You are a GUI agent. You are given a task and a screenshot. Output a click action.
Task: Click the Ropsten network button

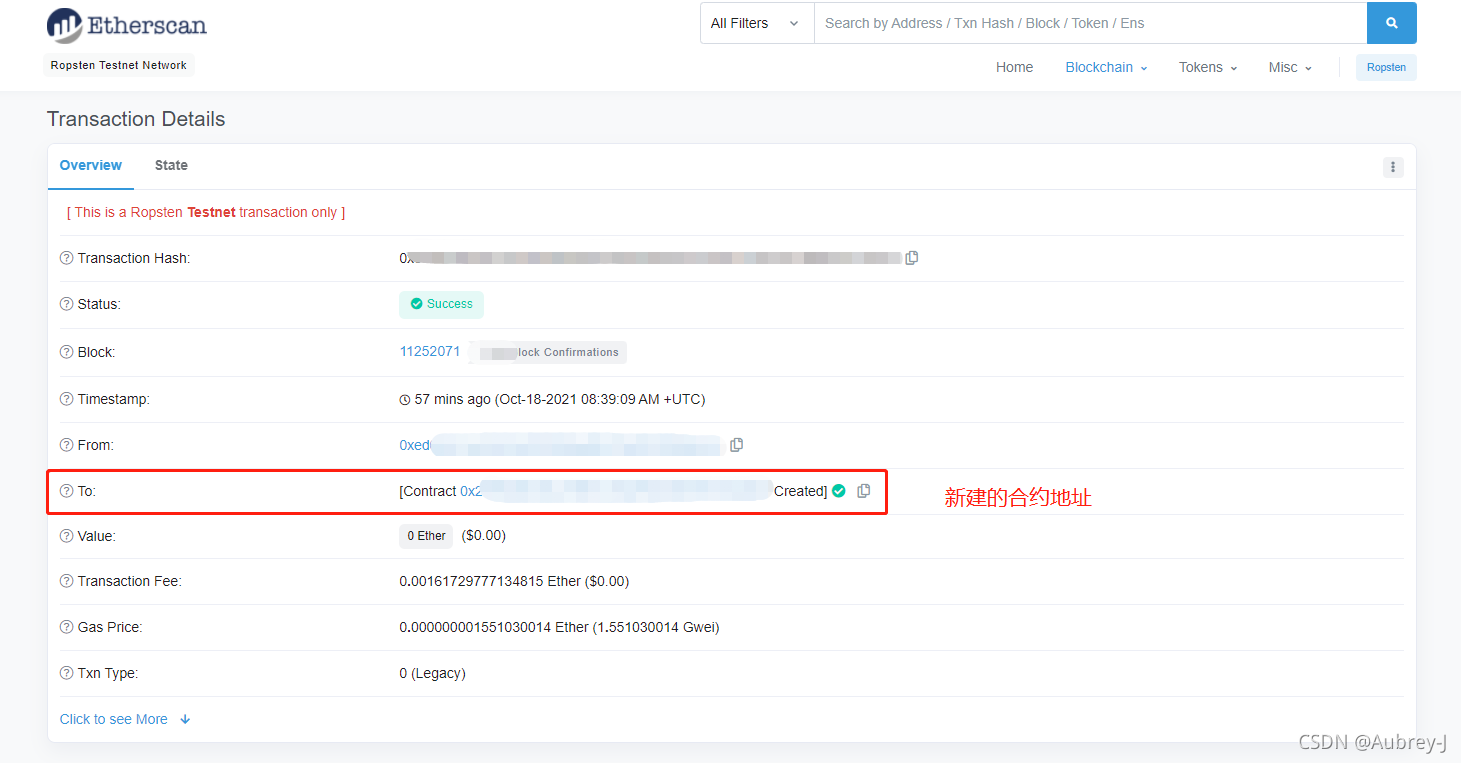[1386, 67]
